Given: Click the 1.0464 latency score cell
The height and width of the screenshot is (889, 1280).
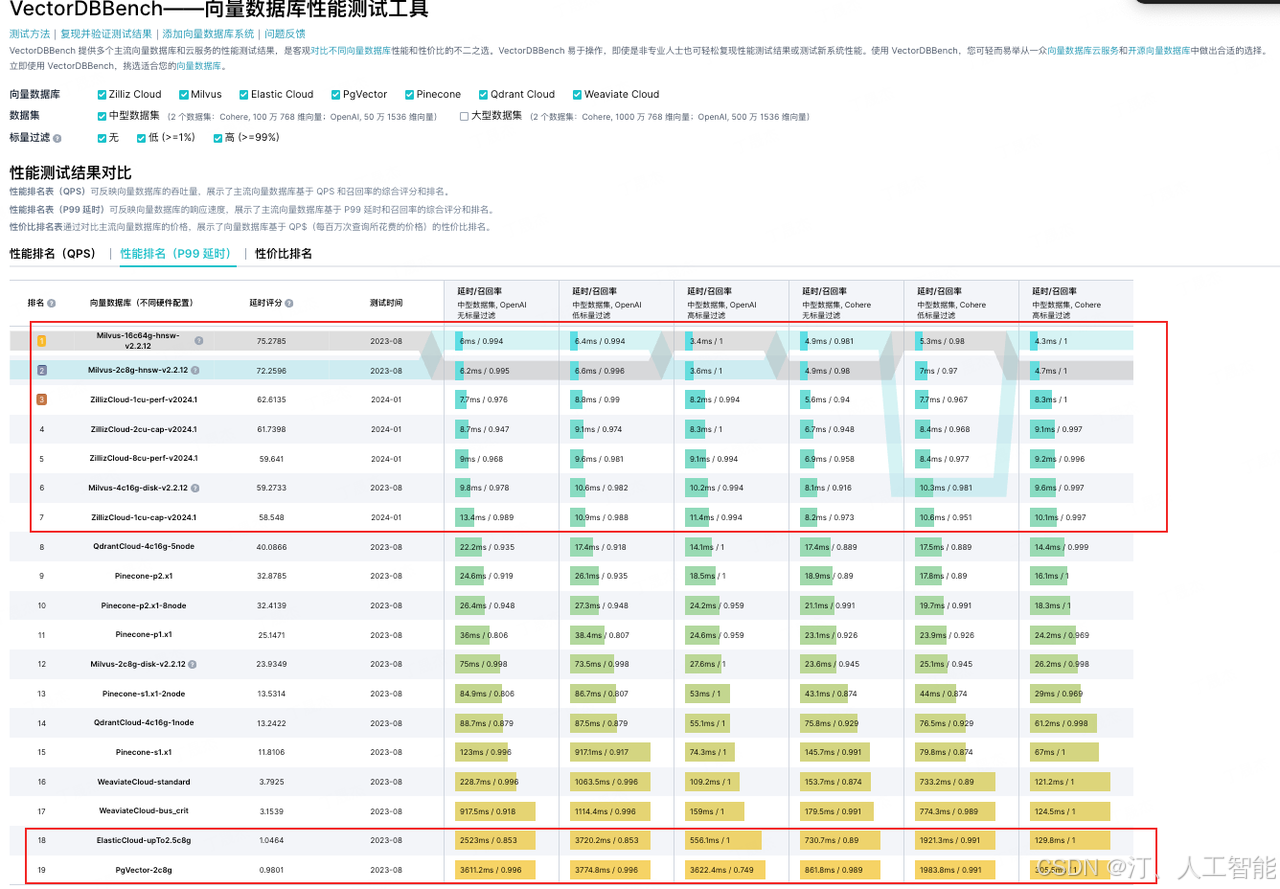Looking at the screenshot, I should click(271, 841).
